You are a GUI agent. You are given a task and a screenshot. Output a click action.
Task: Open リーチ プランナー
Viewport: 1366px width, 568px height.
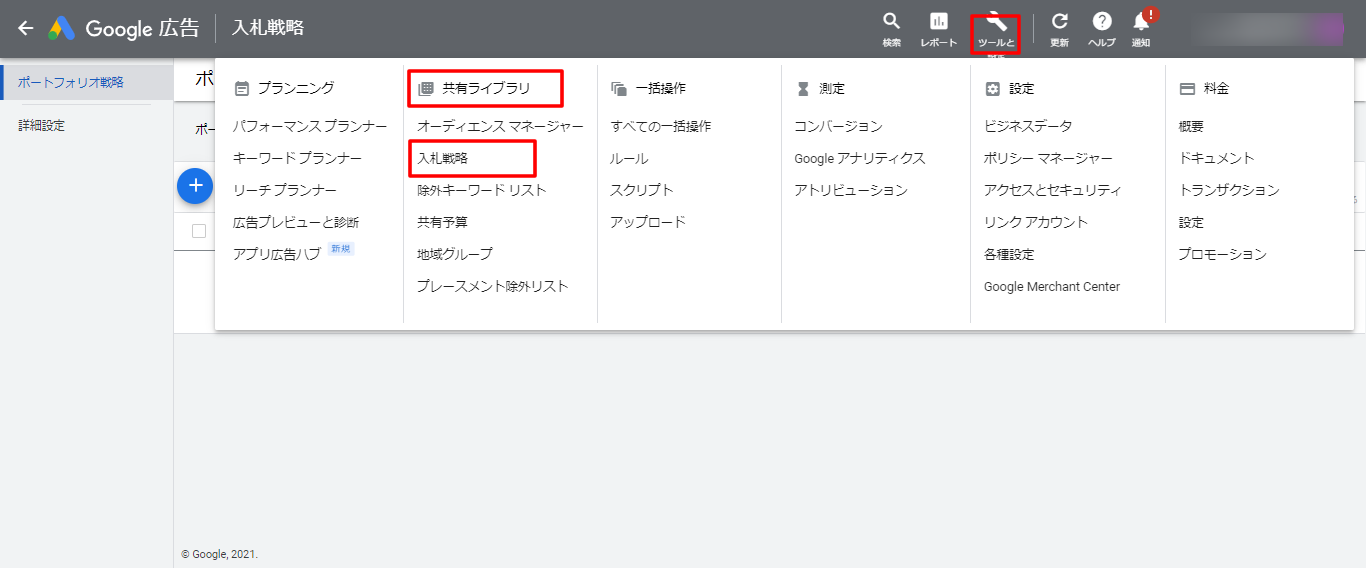[285, 190]
